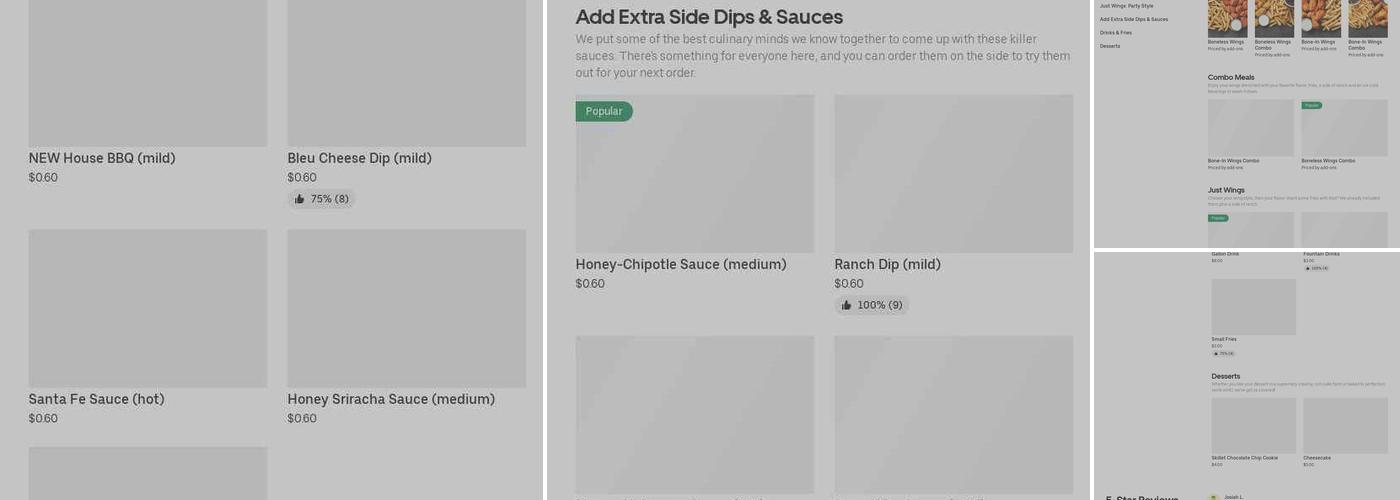
Task: Click the Bleu Cheese Dip (mild) title
Action: click(359, 158)
